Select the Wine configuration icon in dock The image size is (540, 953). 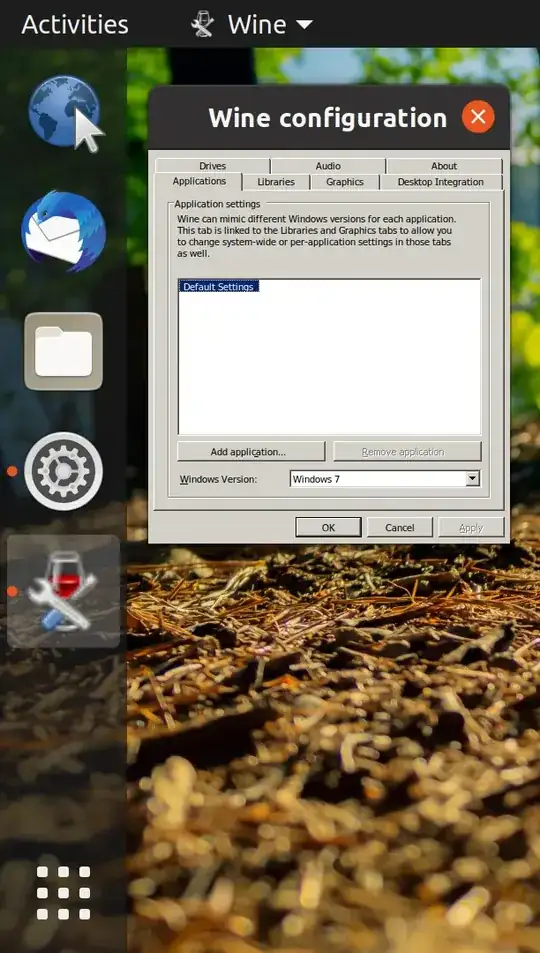[x=63, y=591]
